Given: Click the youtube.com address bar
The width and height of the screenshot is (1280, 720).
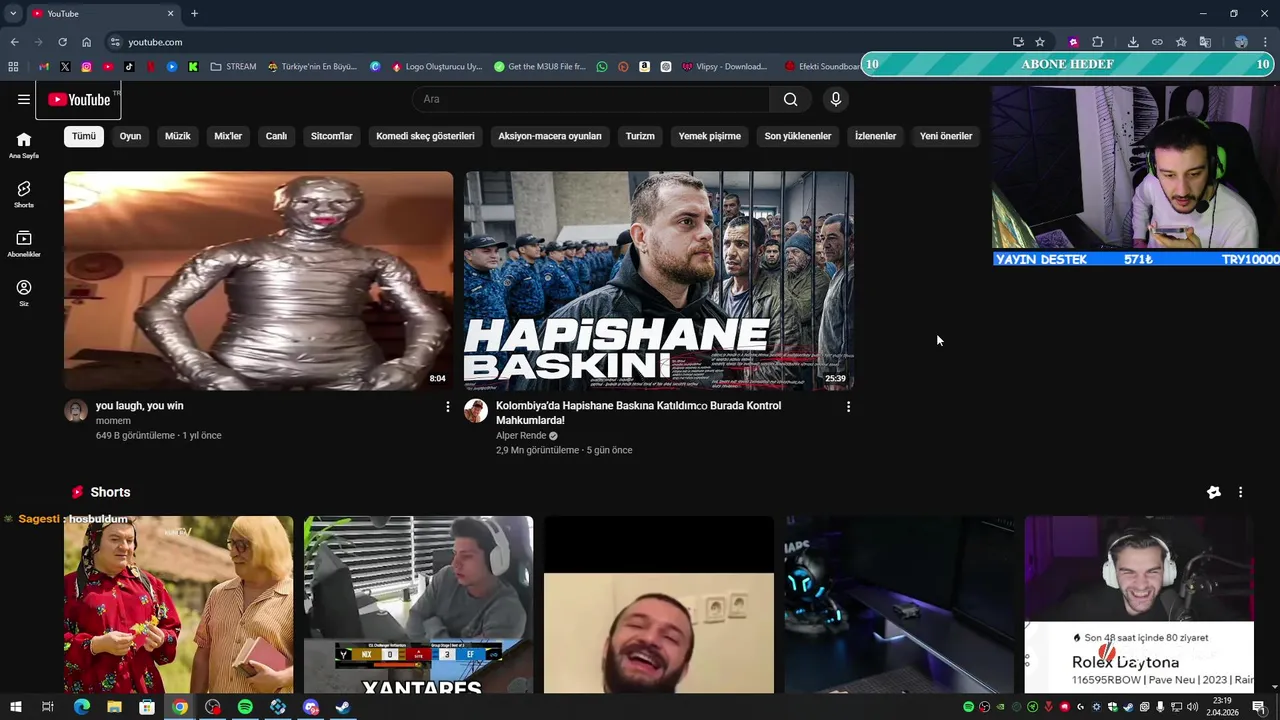Looking at the screenshot, I should pyautogui.click(x=560, y=42).
